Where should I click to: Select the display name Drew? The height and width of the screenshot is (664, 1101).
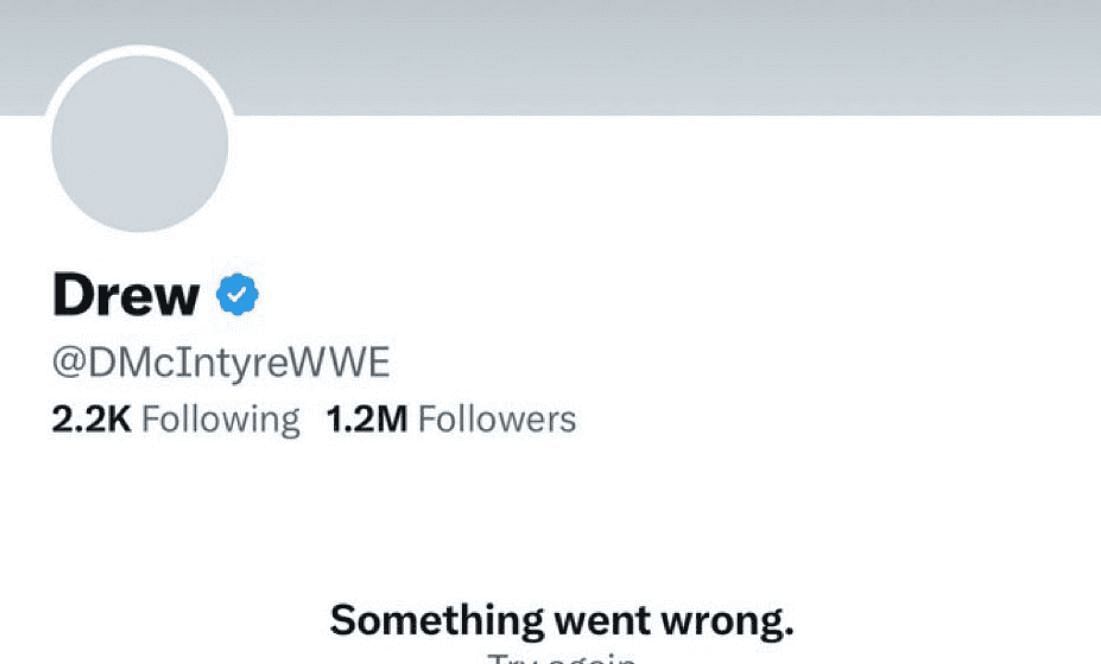(x=126, y=296)
